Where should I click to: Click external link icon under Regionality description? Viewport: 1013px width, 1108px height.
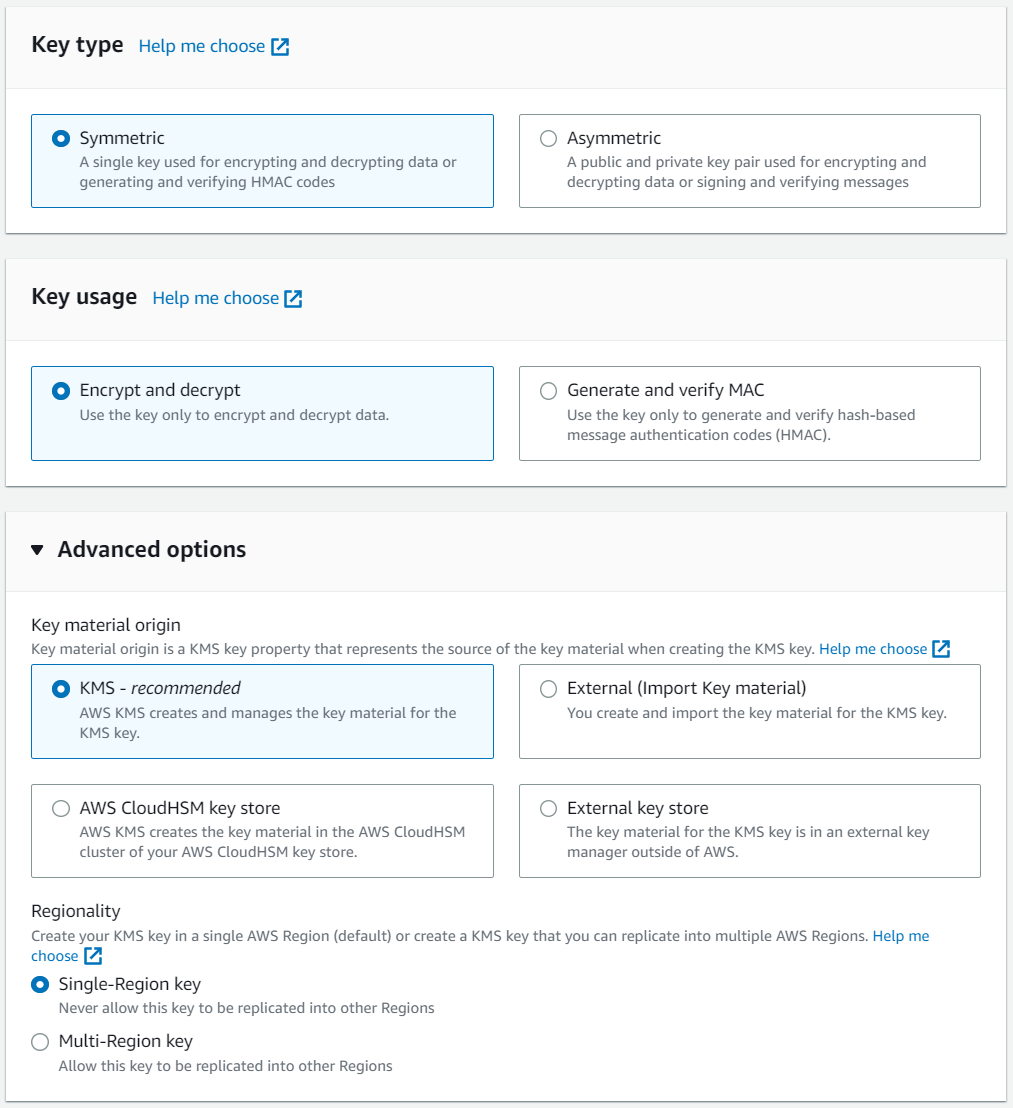(93, 956)
